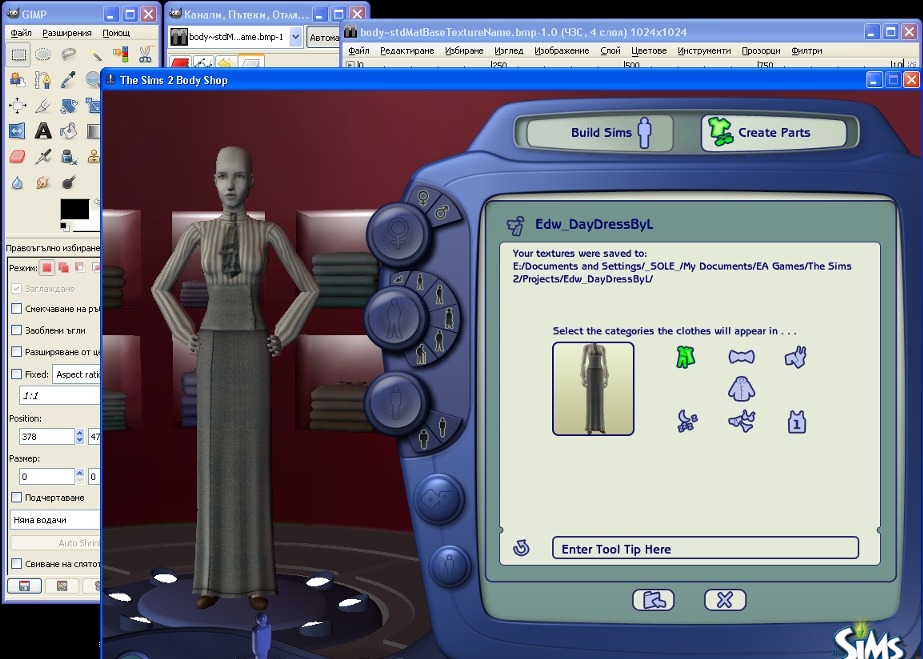Toggle the Смекчаване checkbox in GIMP options
Screen dimensions: 923x659
[16, 308]
